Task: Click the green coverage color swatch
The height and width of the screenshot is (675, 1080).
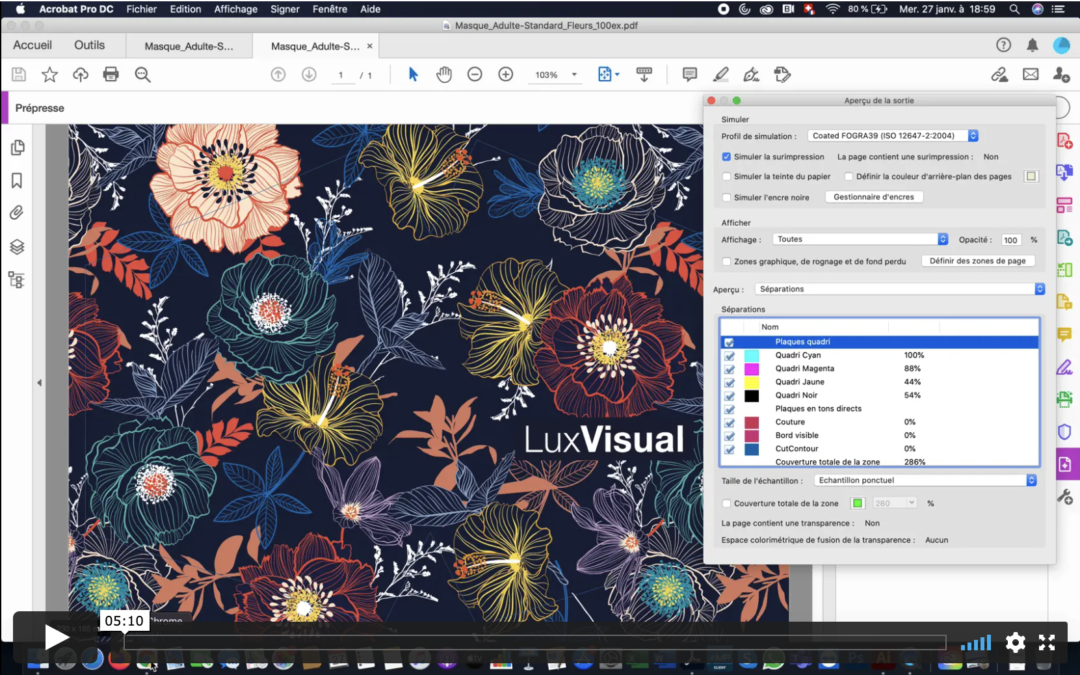Action: (x=857, y=503)
